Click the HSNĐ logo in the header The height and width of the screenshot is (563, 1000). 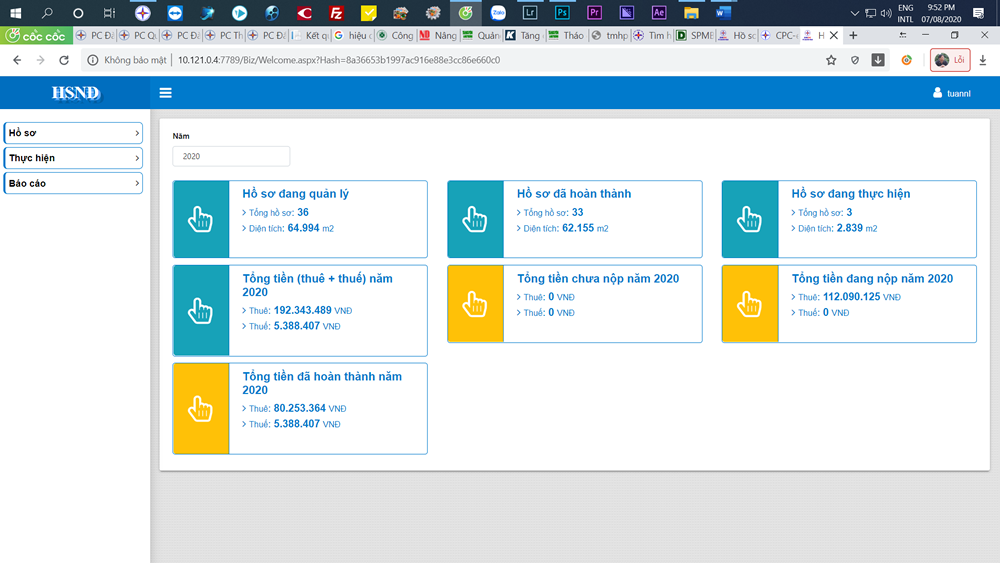point(75,93)
